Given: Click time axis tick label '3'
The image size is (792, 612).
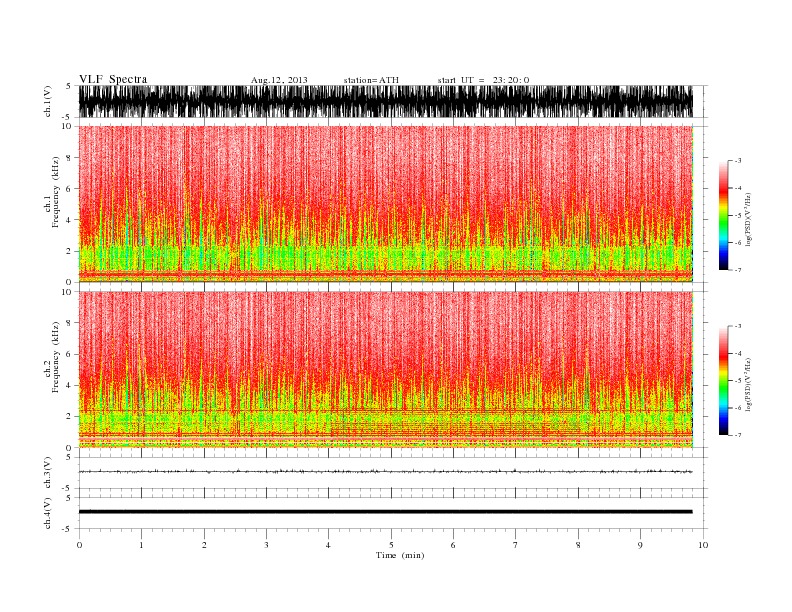Looking at the screenshot, I should coord(266,545).
